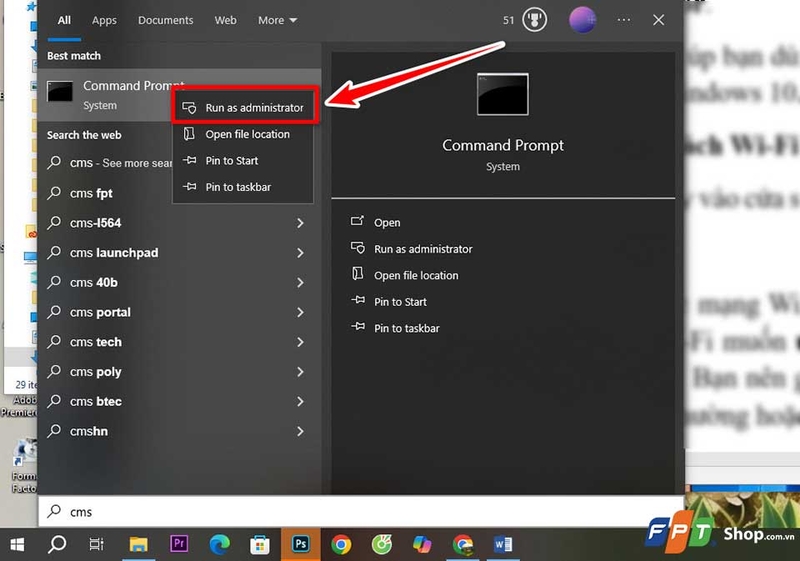Choose Open file location in context menu
This screenshot has width=800, height=561.
tap(243, 134)
